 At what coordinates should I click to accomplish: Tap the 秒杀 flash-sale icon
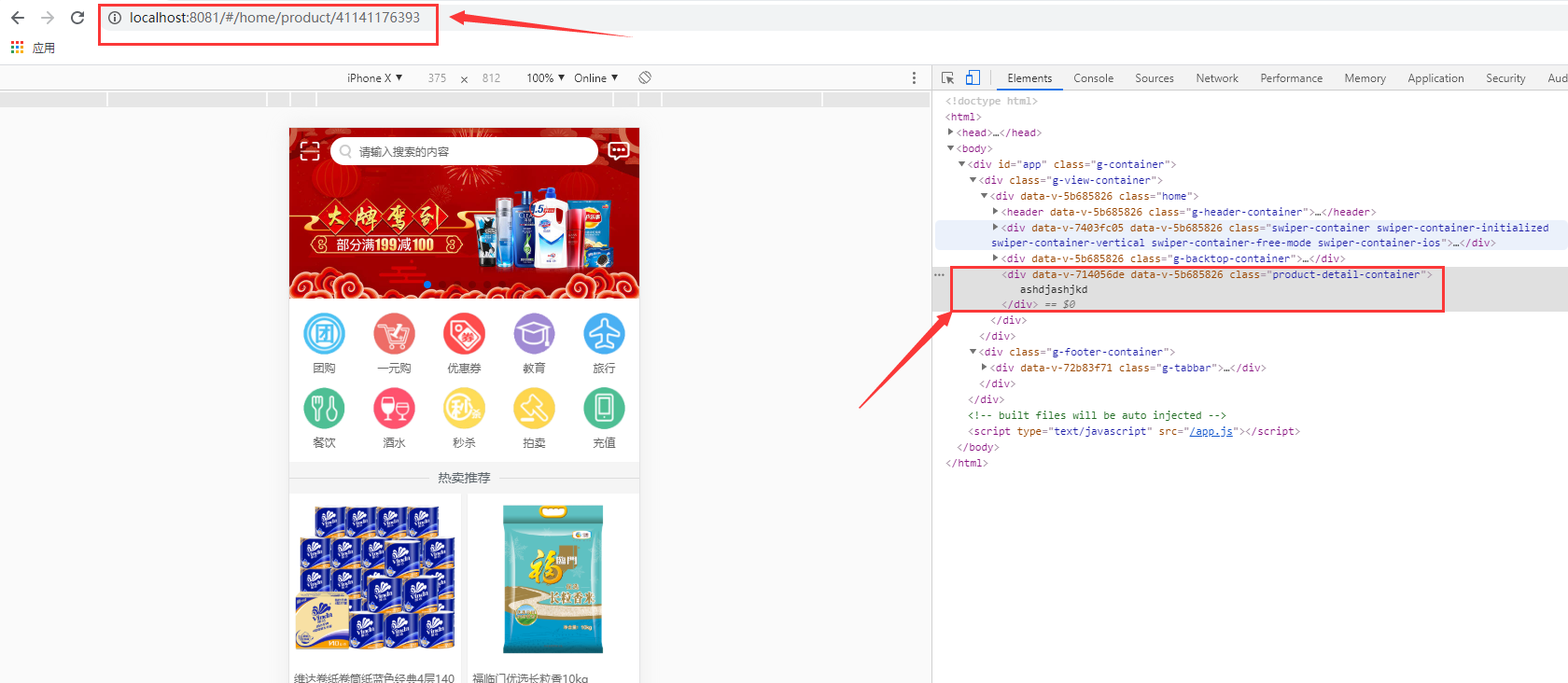(464, 408)
